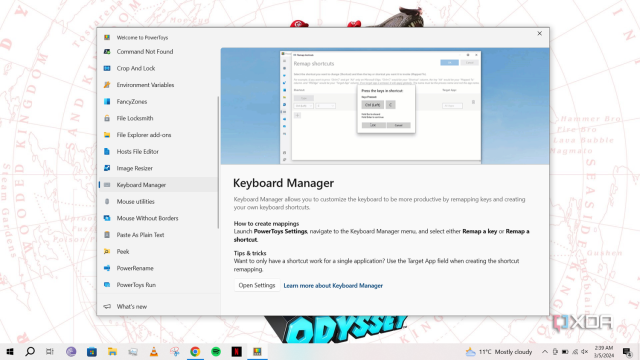Select the Hosts File Editor label

[138, 151]
